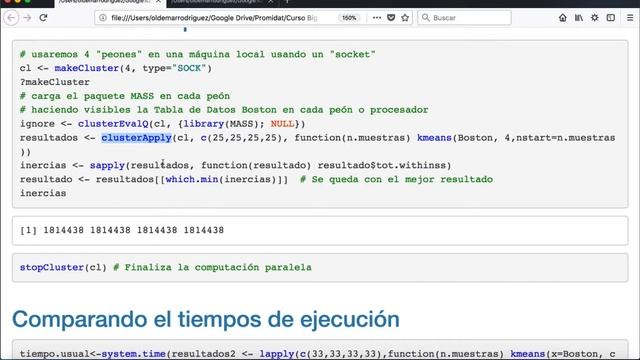
Task: Bookmark this page with the star
Action: (x=405, y=18)
